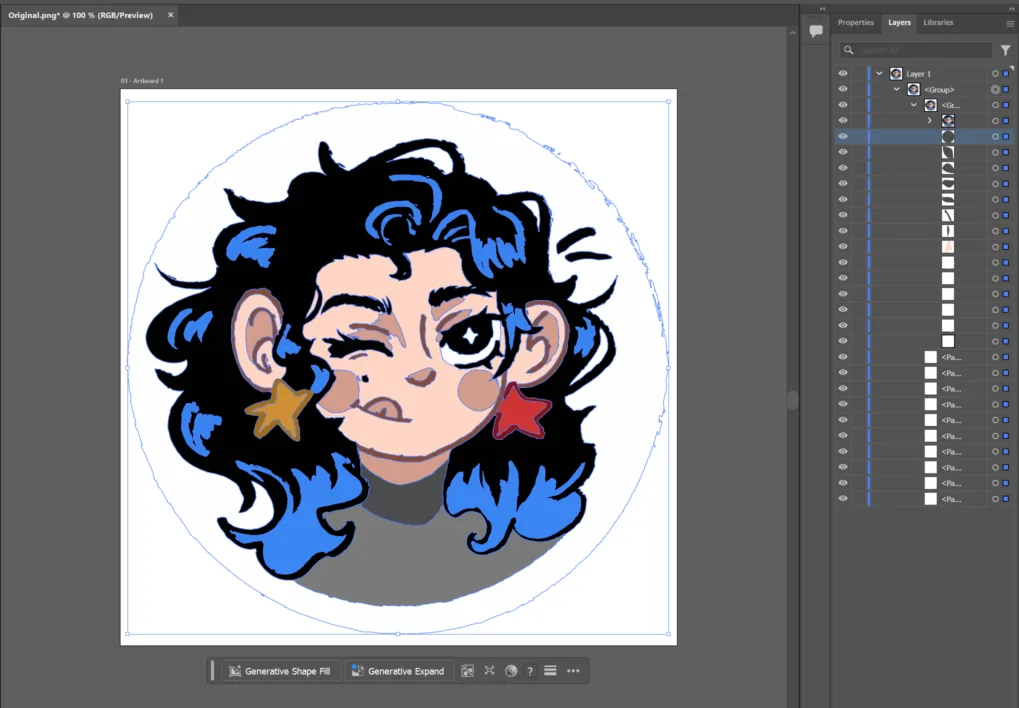The image size is (1019, 708).
Task: Click the Layer 1 name text
Action: (x=918, y=73)
